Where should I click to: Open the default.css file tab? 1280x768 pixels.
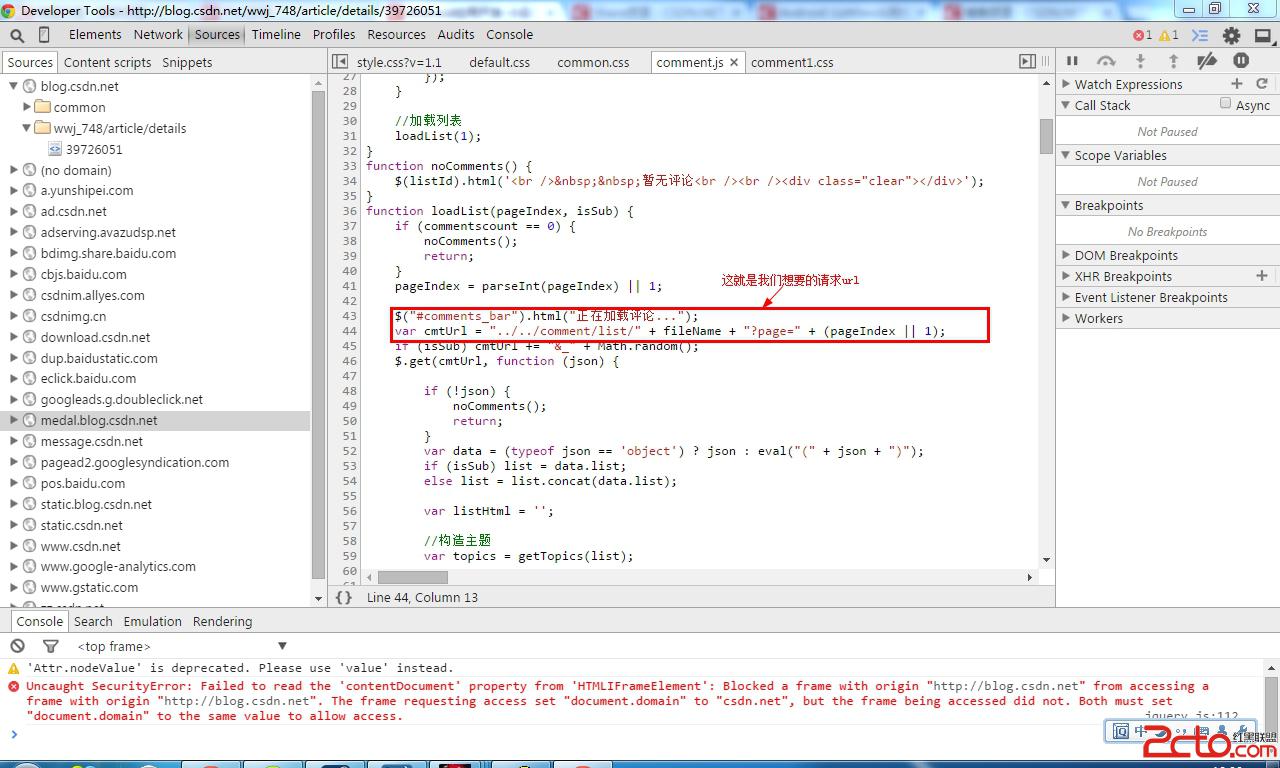click(499, 62)
